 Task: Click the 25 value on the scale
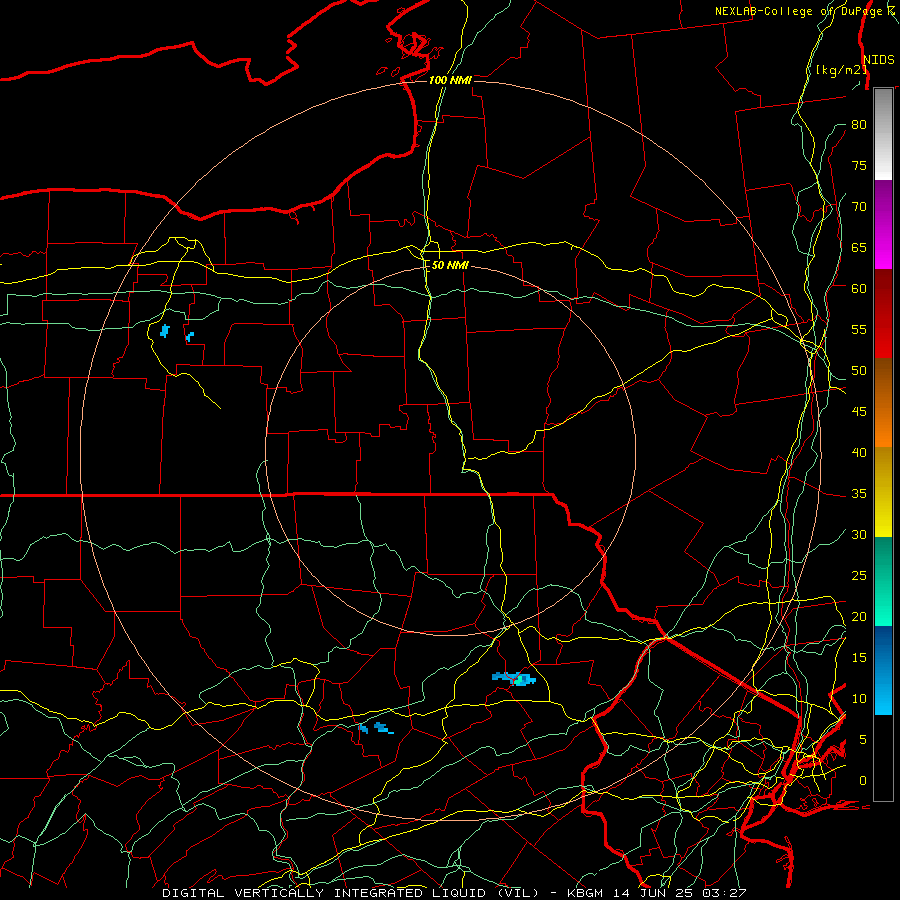click(859, 576)
